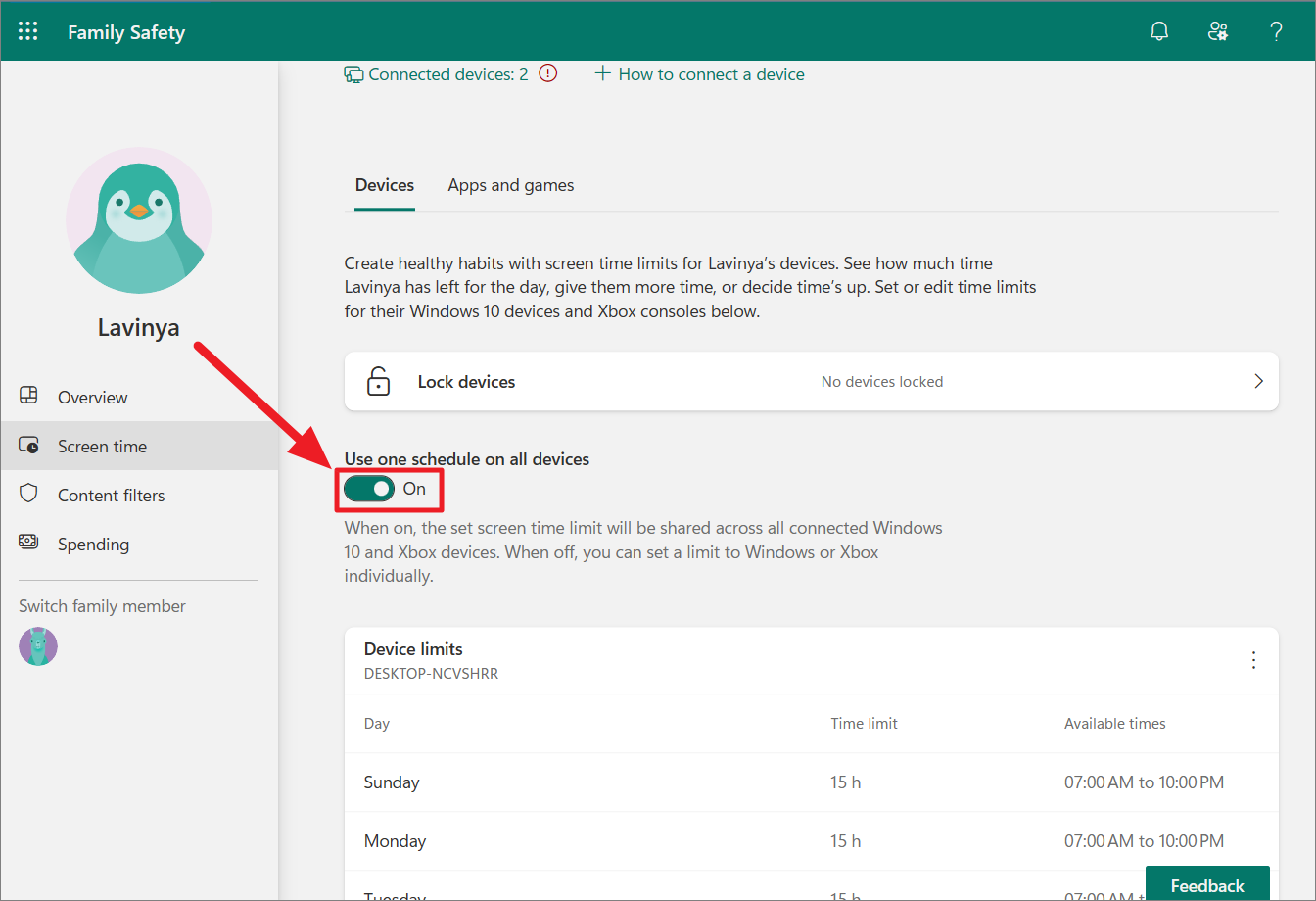This screenshot has width=1316, height=901.
Task: Click the How to connect a device link
Action: tap(700, 74)
